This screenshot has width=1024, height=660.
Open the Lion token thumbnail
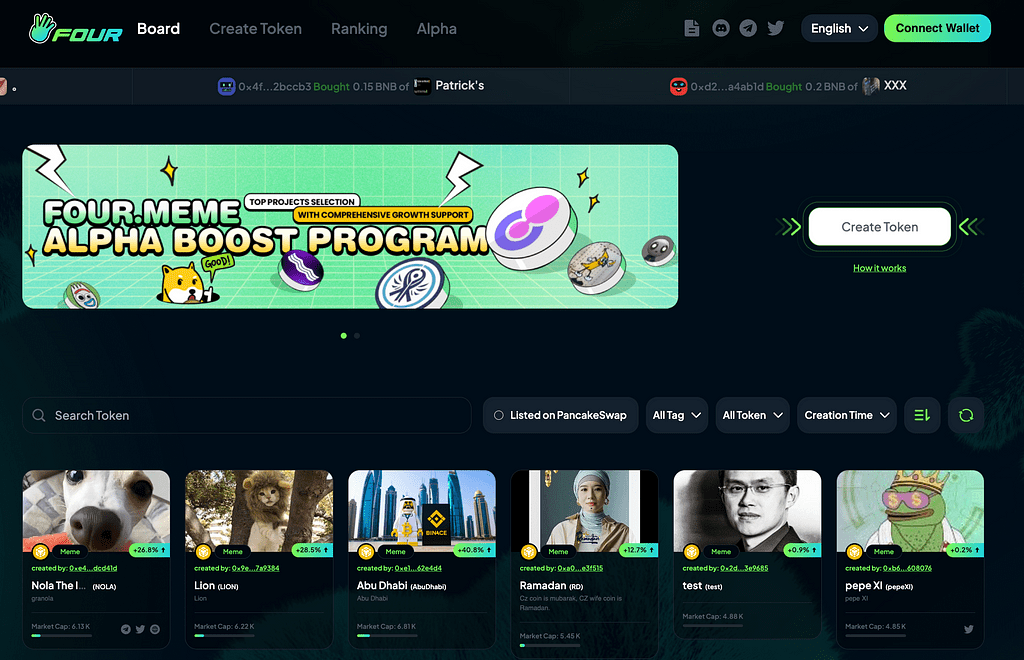(259, 511)
